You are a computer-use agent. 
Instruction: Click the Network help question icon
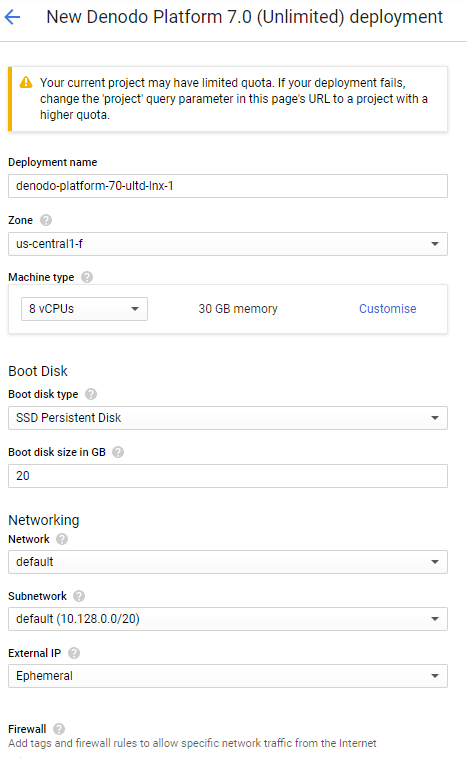click(x=62, y=539)
